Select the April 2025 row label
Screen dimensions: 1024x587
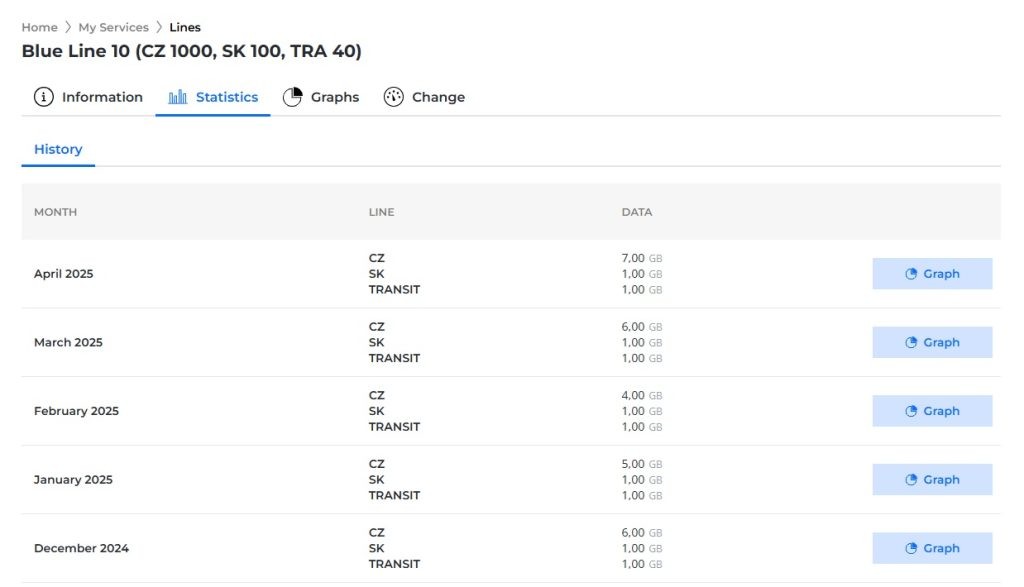tap(63, 274)
